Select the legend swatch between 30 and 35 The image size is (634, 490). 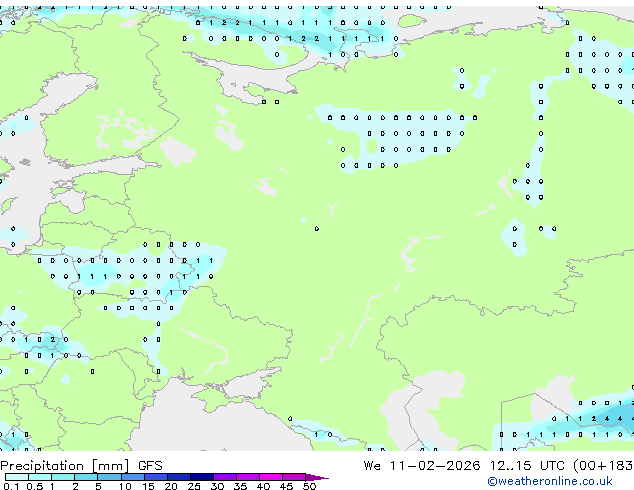[224, 477]
